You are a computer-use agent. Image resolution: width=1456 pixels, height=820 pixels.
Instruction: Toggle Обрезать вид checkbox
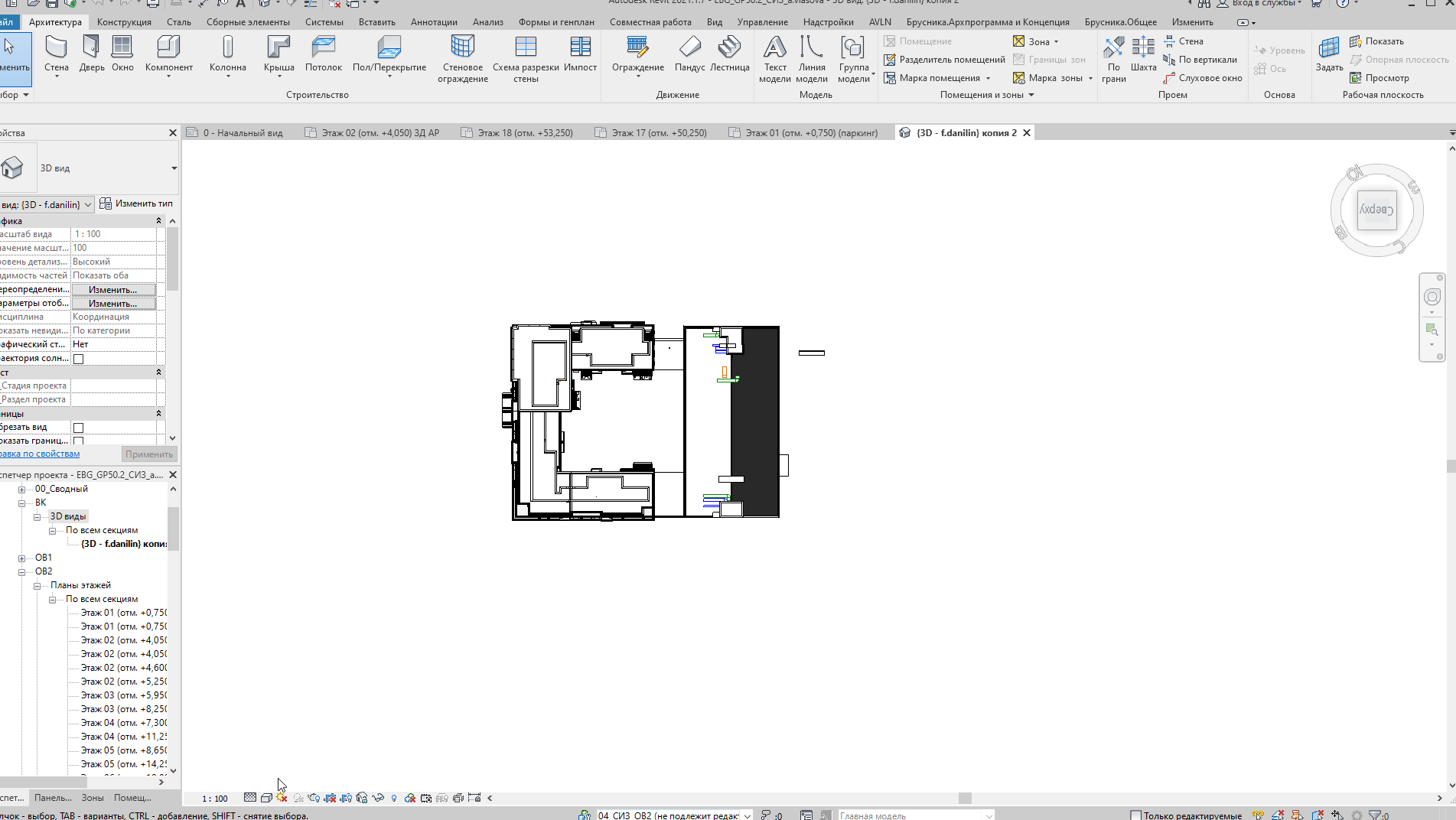pyautogui.click(x=78, y=428)
